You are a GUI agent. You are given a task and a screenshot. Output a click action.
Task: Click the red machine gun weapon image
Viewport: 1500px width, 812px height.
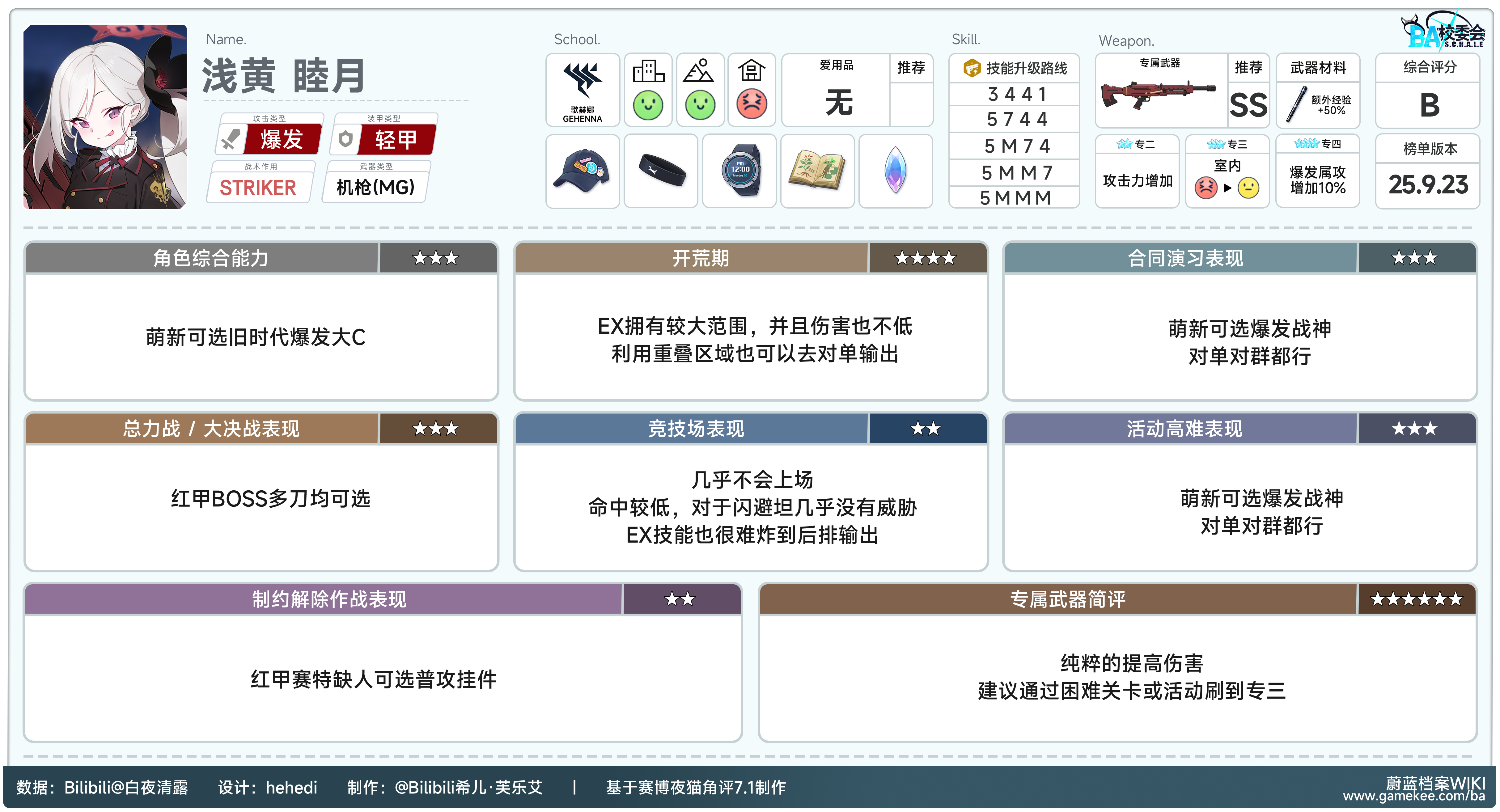tap(1158, 96)
